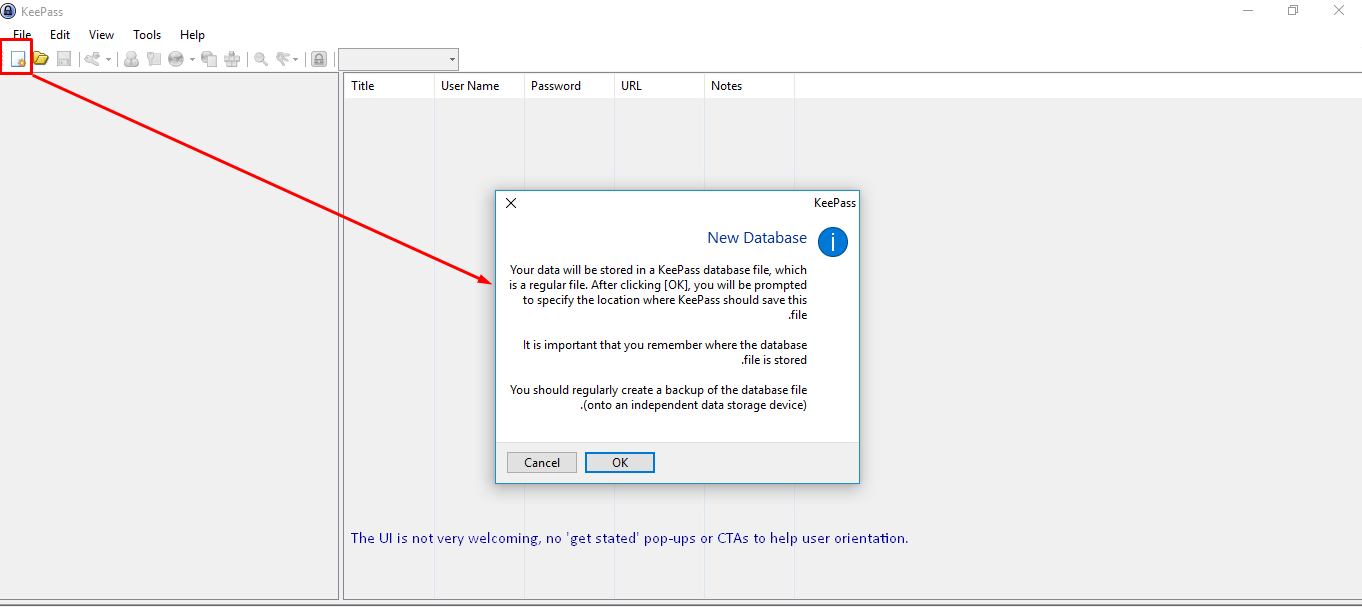The width and height of the screenshot is (1362, 607).
Task: Expand the Add Entry dropdown arrow
Action: click(108, 60)
